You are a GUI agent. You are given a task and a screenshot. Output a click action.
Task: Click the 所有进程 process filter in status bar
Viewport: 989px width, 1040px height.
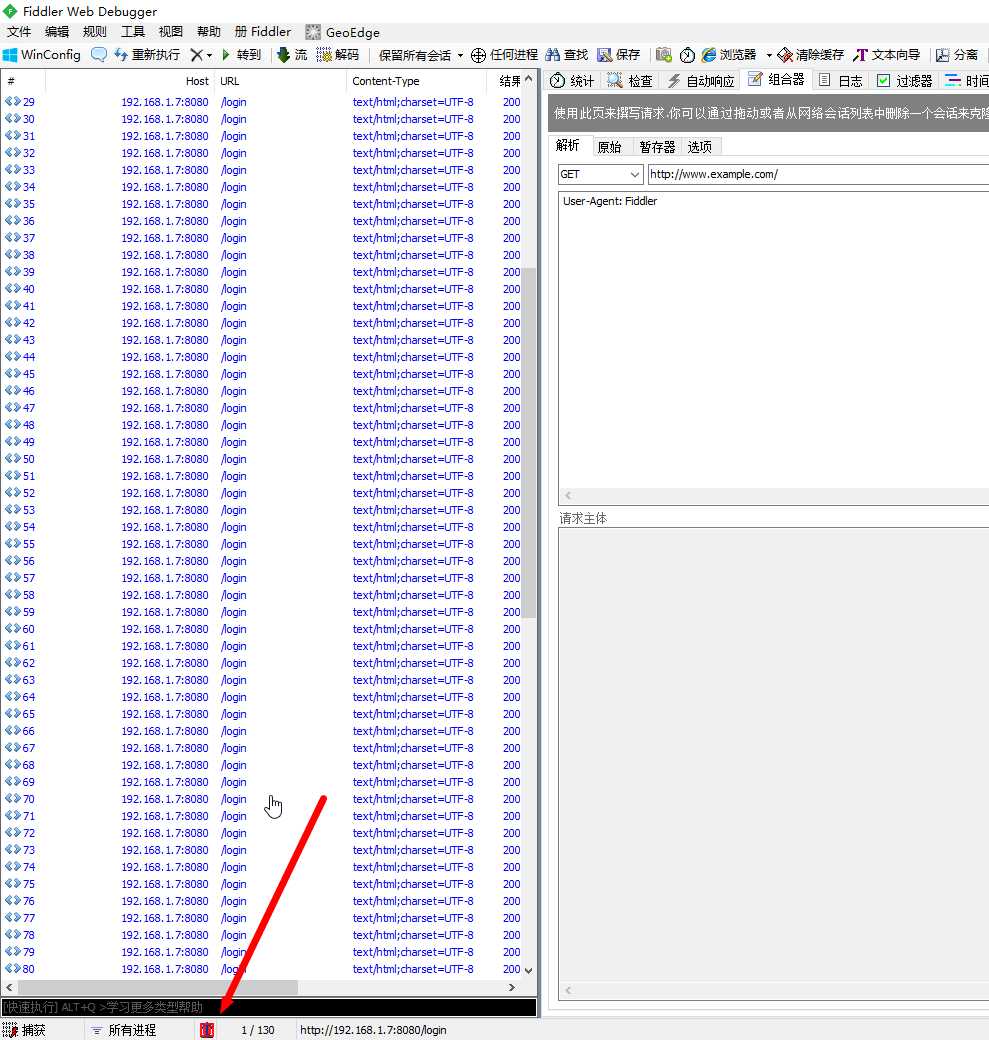pyautogui.click(x=123, y=1029)
